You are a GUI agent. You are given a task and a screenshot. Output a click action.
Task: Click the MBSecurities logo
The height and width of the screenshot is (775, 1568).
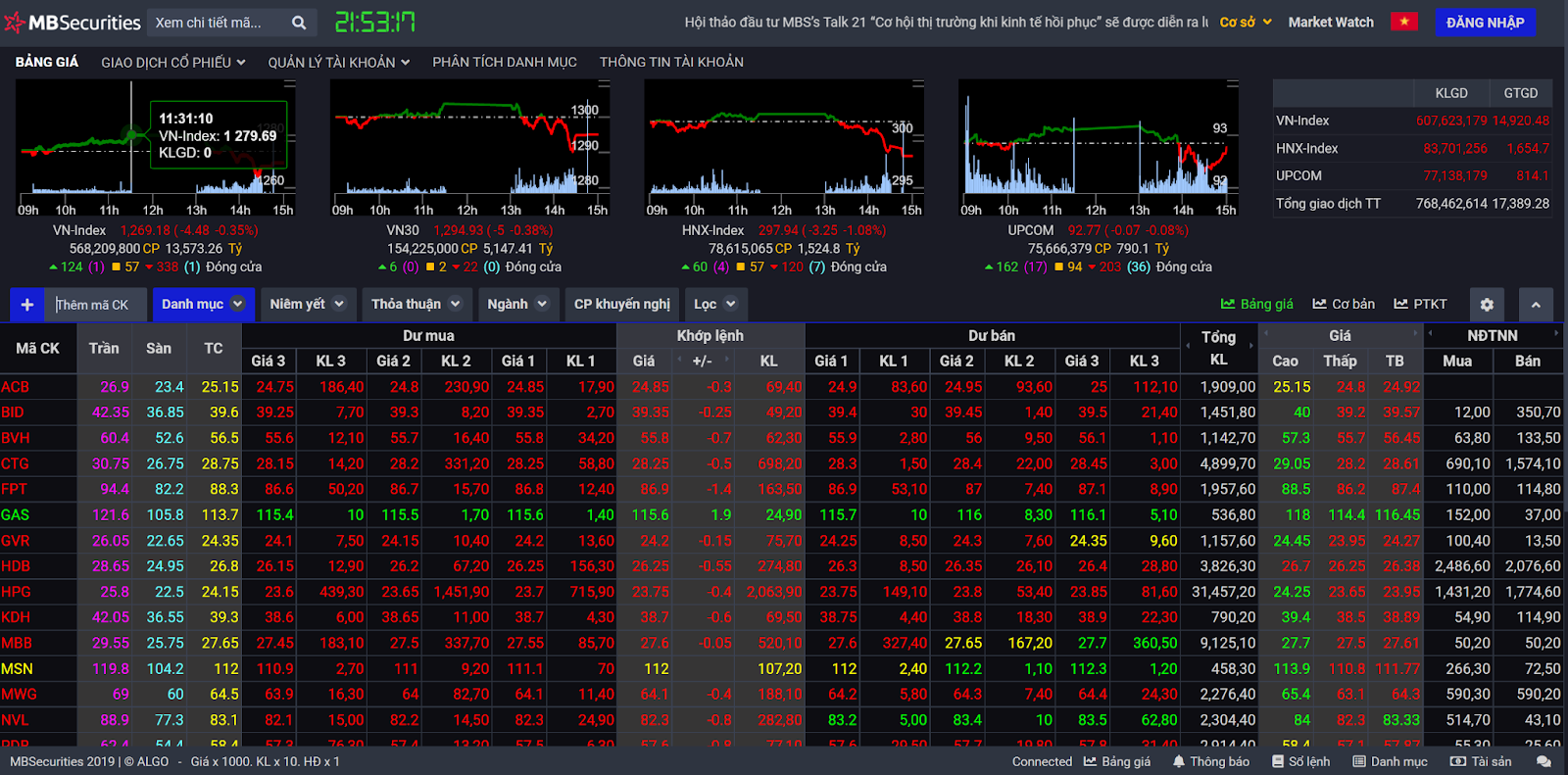73,23
